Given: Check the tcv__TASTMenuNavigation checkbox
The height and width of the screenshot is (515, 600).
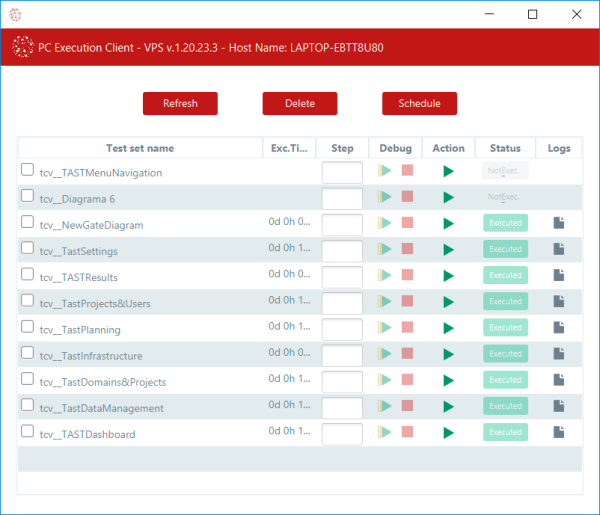Looking at the screenshot, I should (x=27, y=169).
